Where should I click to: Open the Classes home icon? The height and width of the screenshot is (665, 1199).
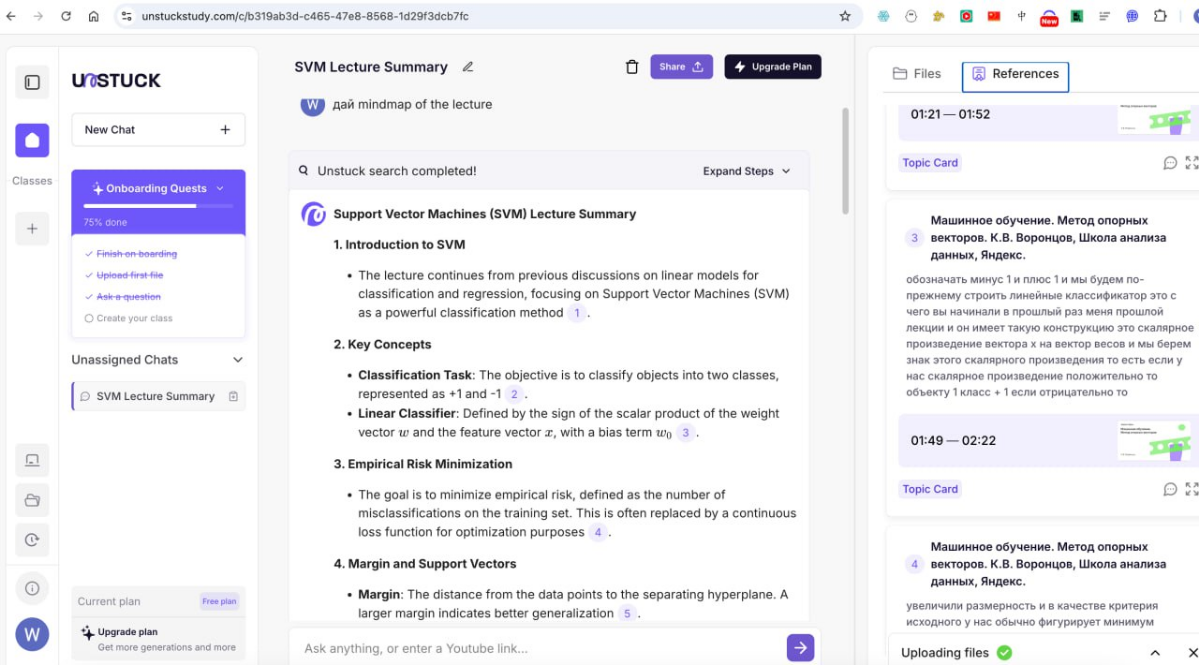(32, 141)
